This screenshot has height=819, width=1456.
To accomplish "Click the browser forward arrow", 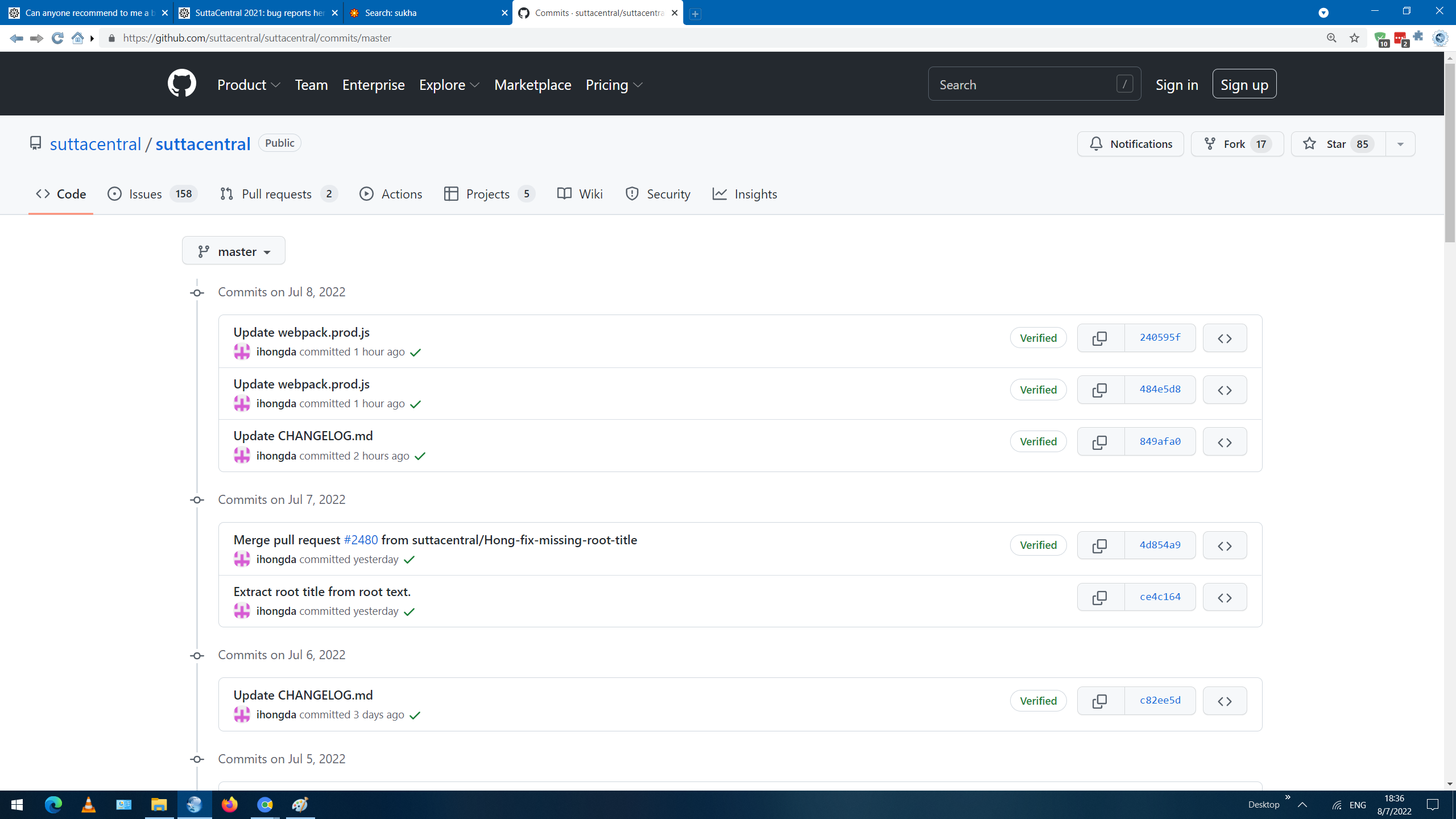I will click(36, 38).
